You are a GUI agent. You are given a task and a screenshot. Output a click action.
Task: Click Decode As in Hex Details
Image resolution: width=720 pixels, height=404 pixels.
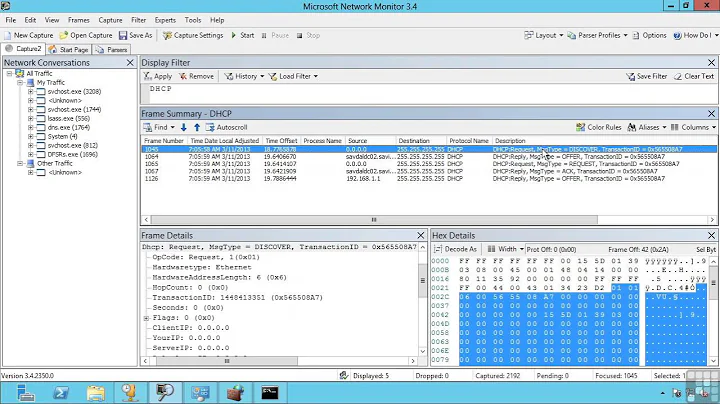pyautogui.click(x=456, y=249)
